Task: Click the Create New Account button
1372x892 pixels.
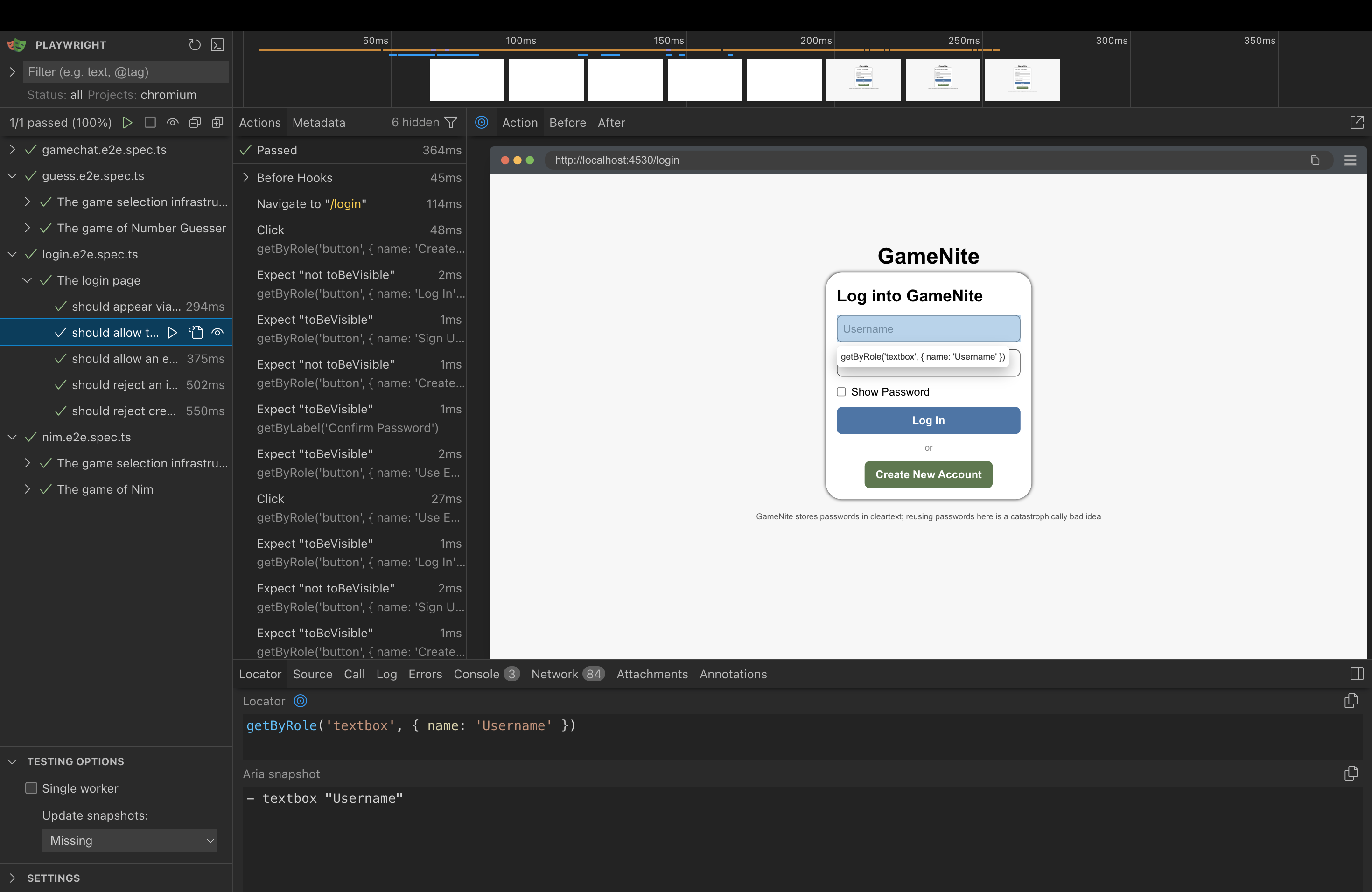Action: [x=928, y=474]
